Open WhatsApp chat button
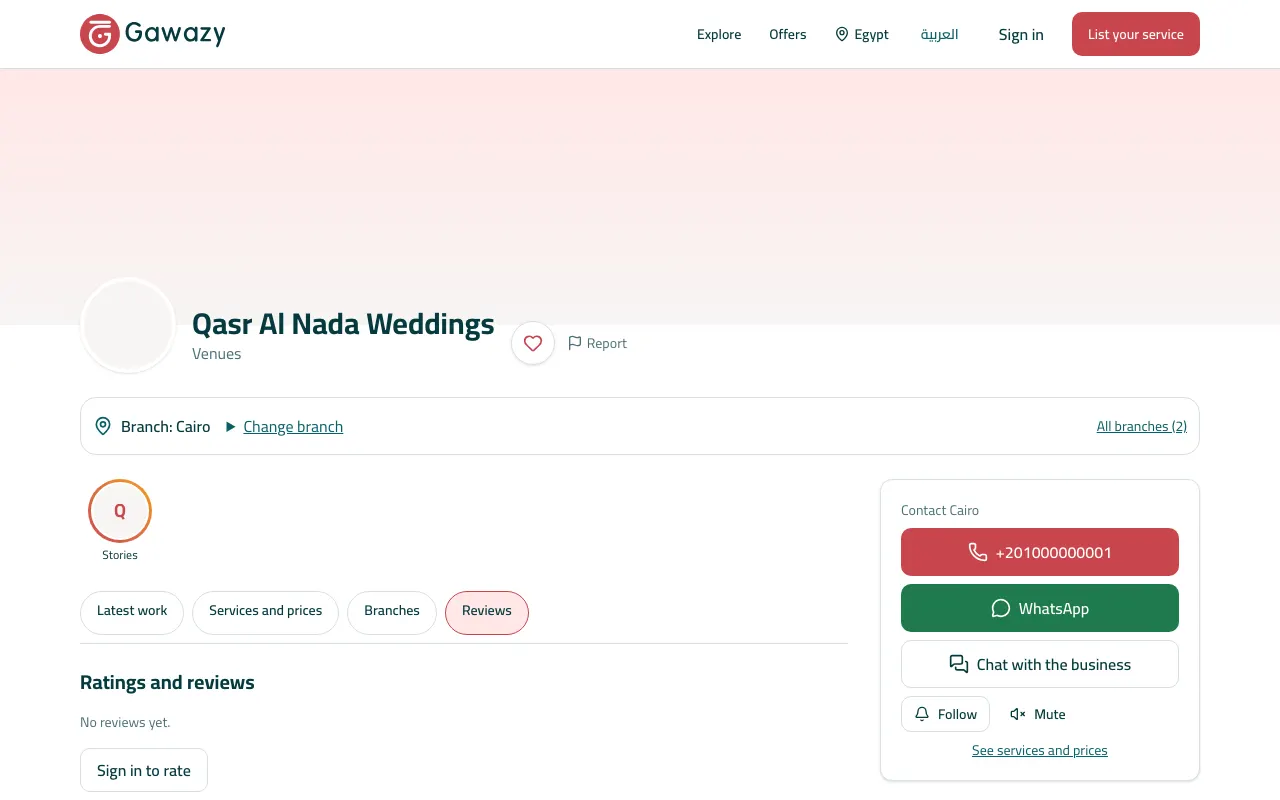This screenshot has height=800, width=1280. pos(1040,608)
